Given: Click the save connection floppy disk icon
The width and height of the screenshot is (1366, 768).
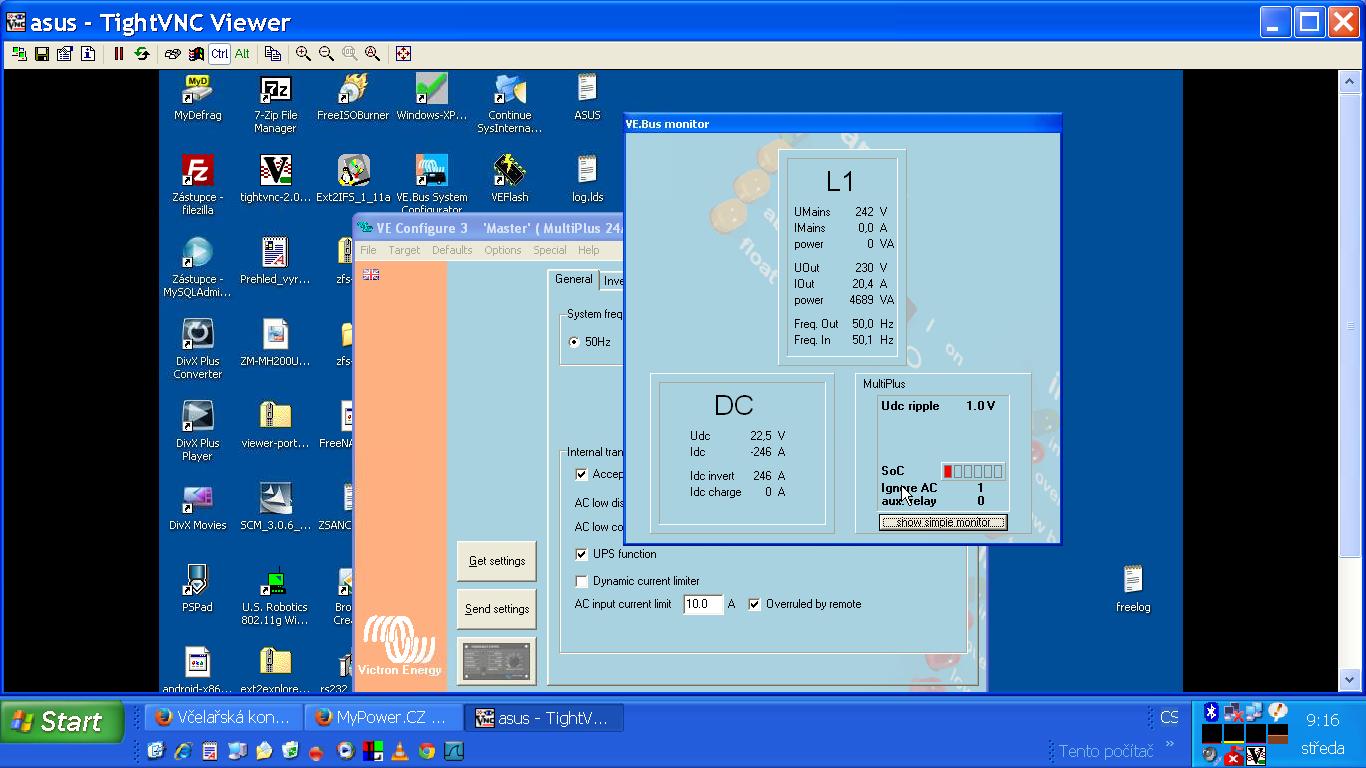Looking at the screenshot, I should click(42, 54).
